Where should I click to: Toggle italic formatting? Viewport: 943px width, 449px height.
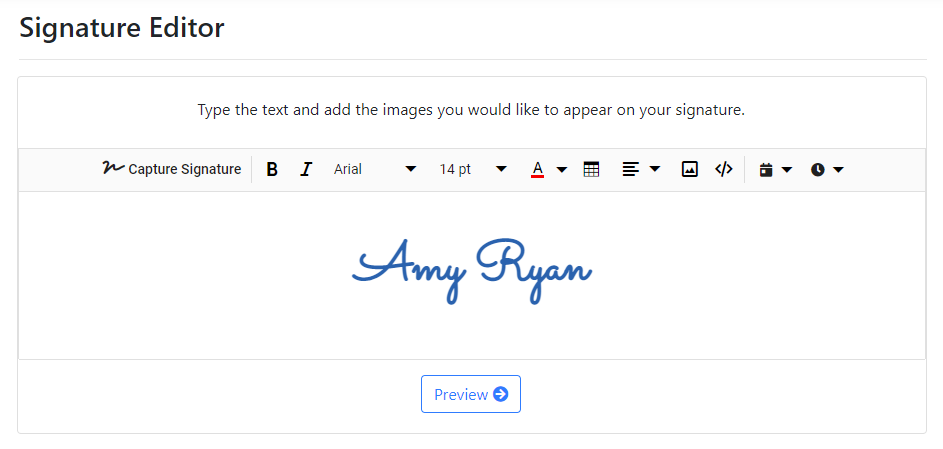pyautogui.click(x=306, y=170)
